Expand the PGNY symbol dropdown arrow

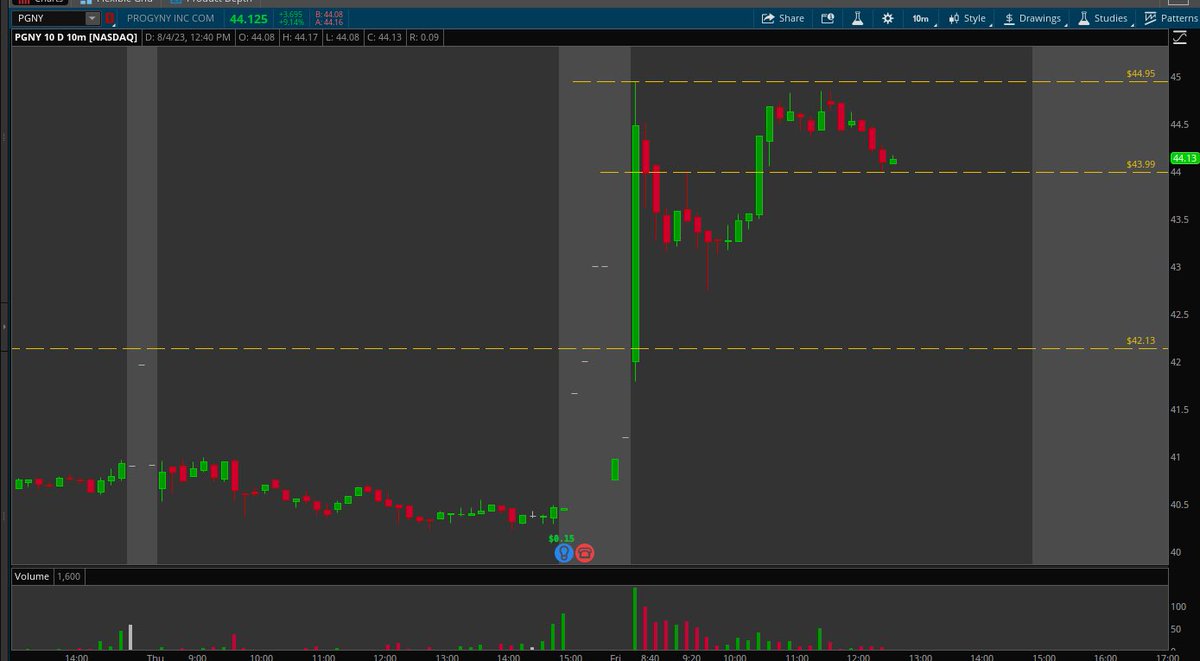(92, 18)
